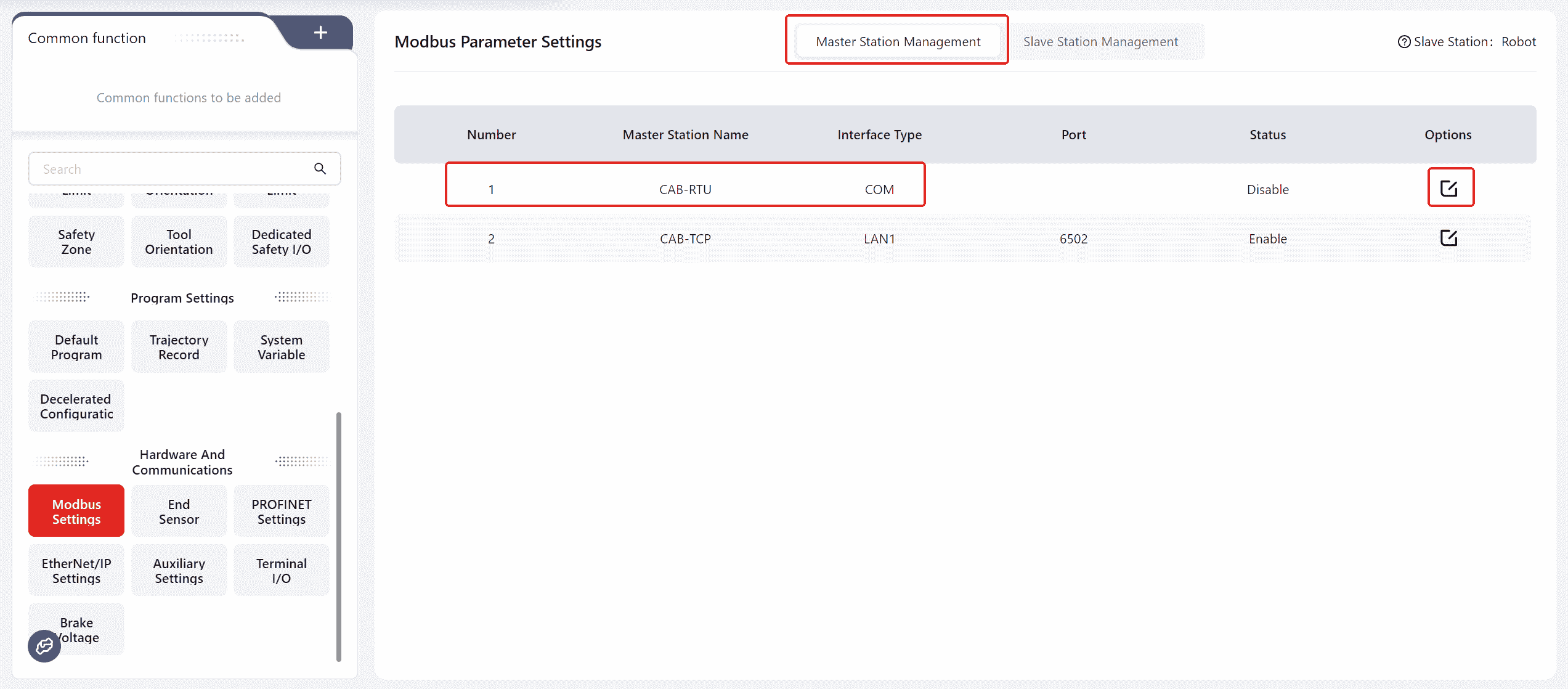Click the sidebar vertical scrollbar

(x=339, y=536)
